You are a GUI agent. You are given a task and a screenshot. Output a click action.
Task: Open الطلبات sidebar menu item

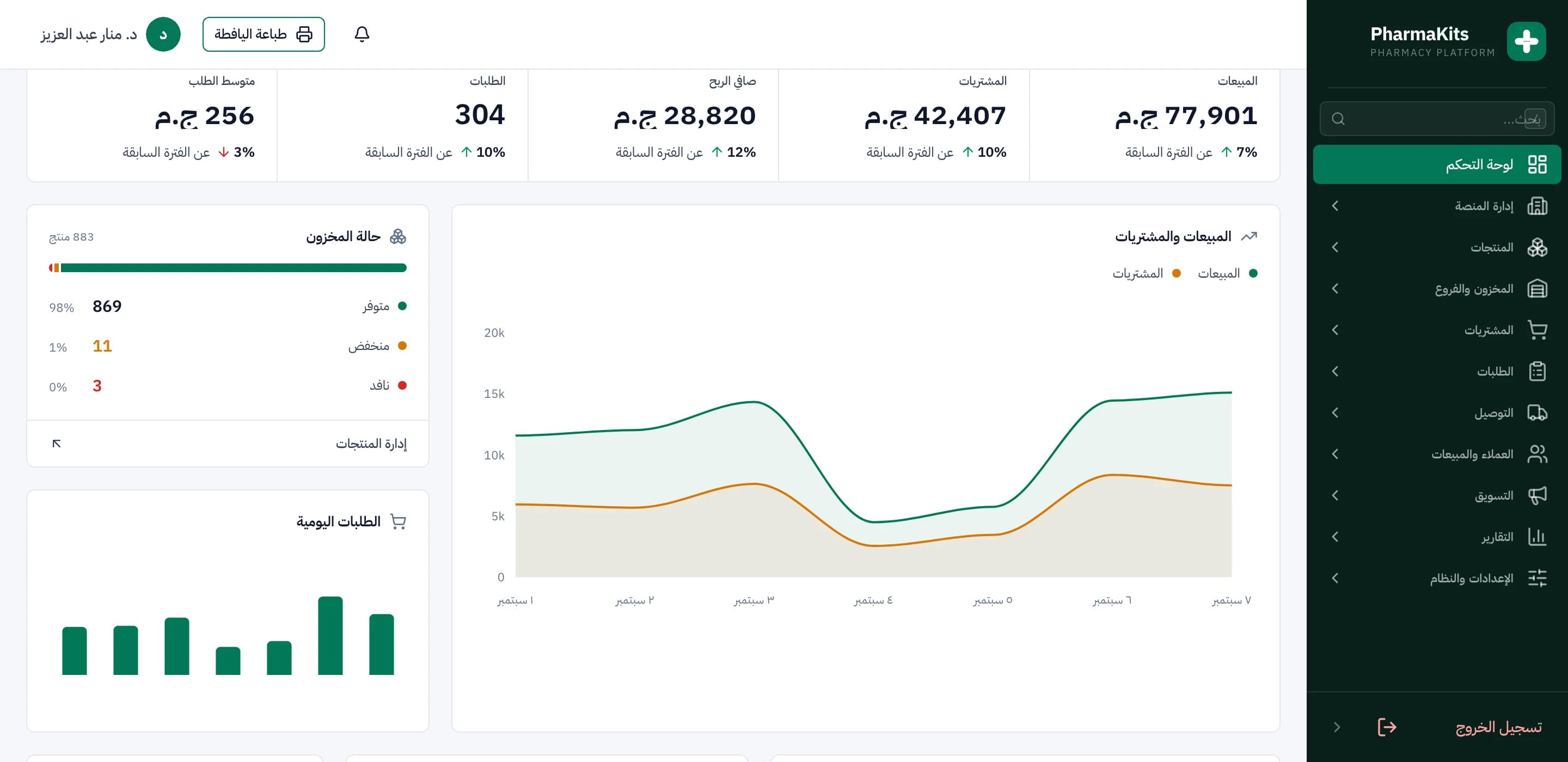click(1437, 371)
